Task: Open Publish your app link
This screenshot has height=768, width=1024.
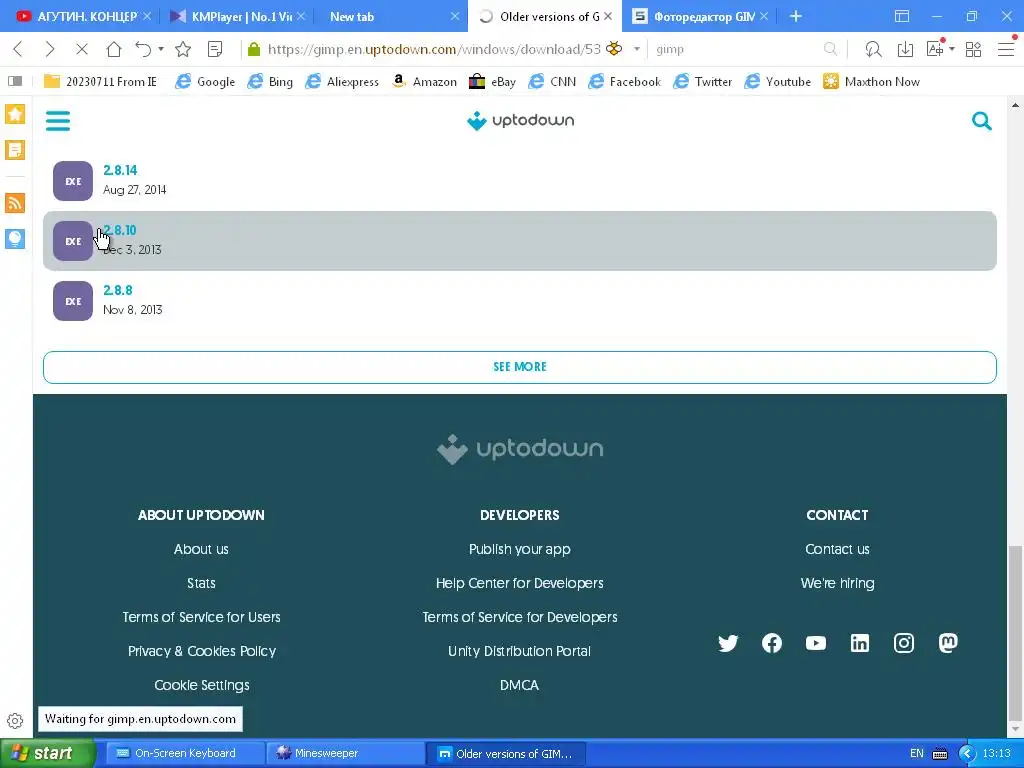Action: pos(520,549)
